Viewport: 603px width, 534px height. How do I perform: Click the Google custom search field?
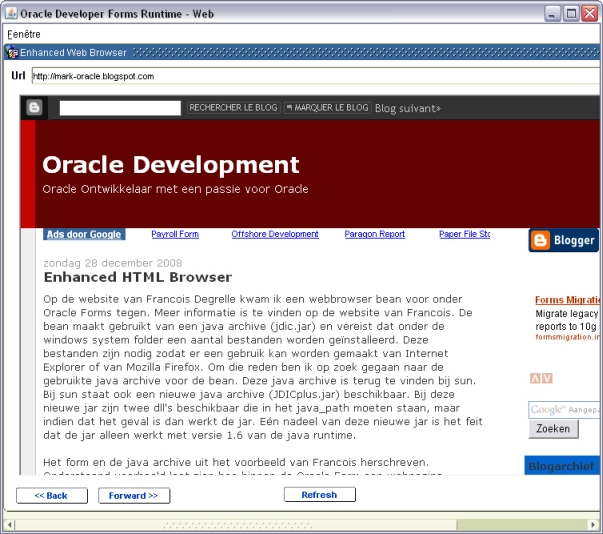click(x=564, y=410)
